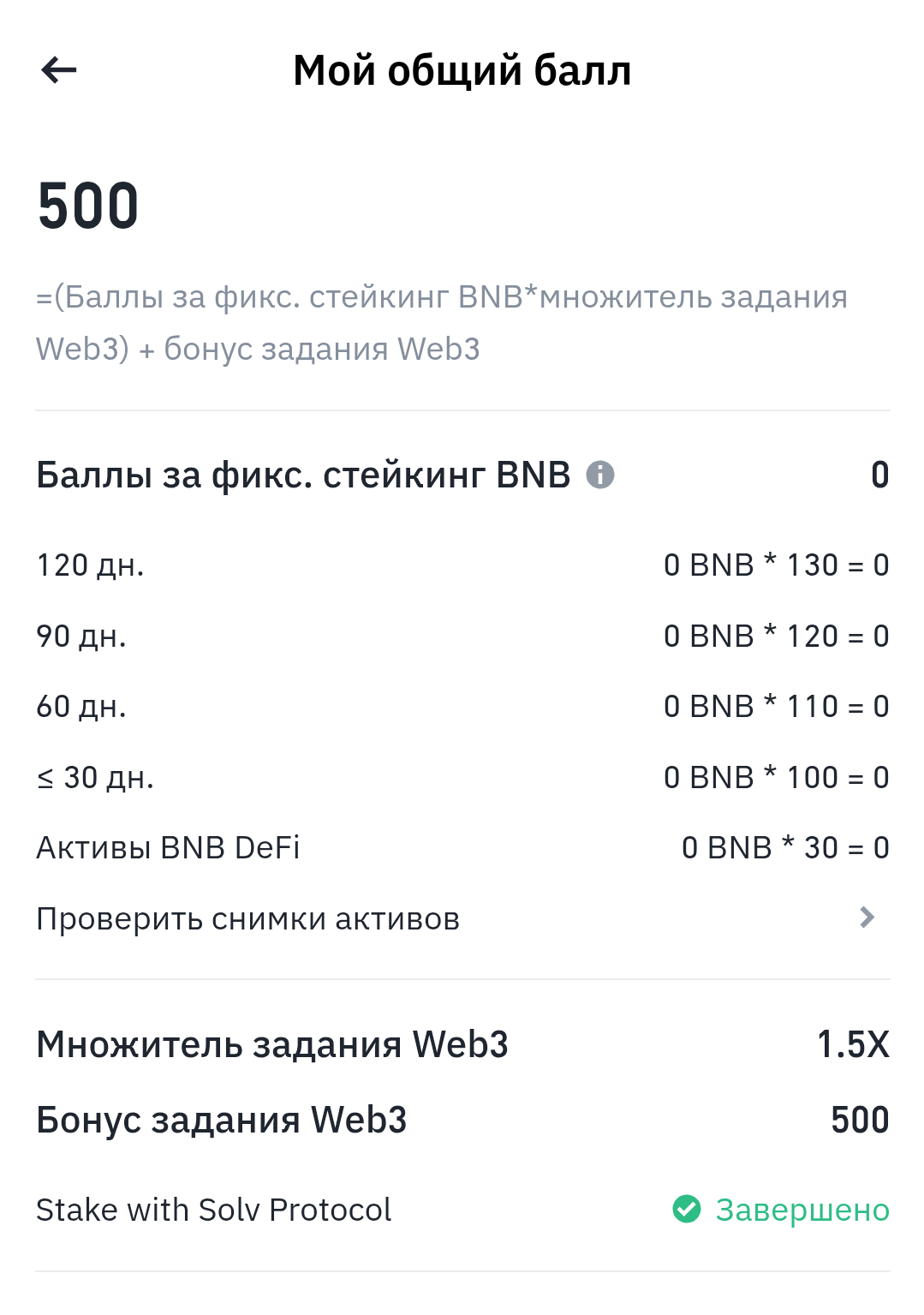Click the "90 дн." staking row label
The image size is (924, 1315).
pos(81,637)
